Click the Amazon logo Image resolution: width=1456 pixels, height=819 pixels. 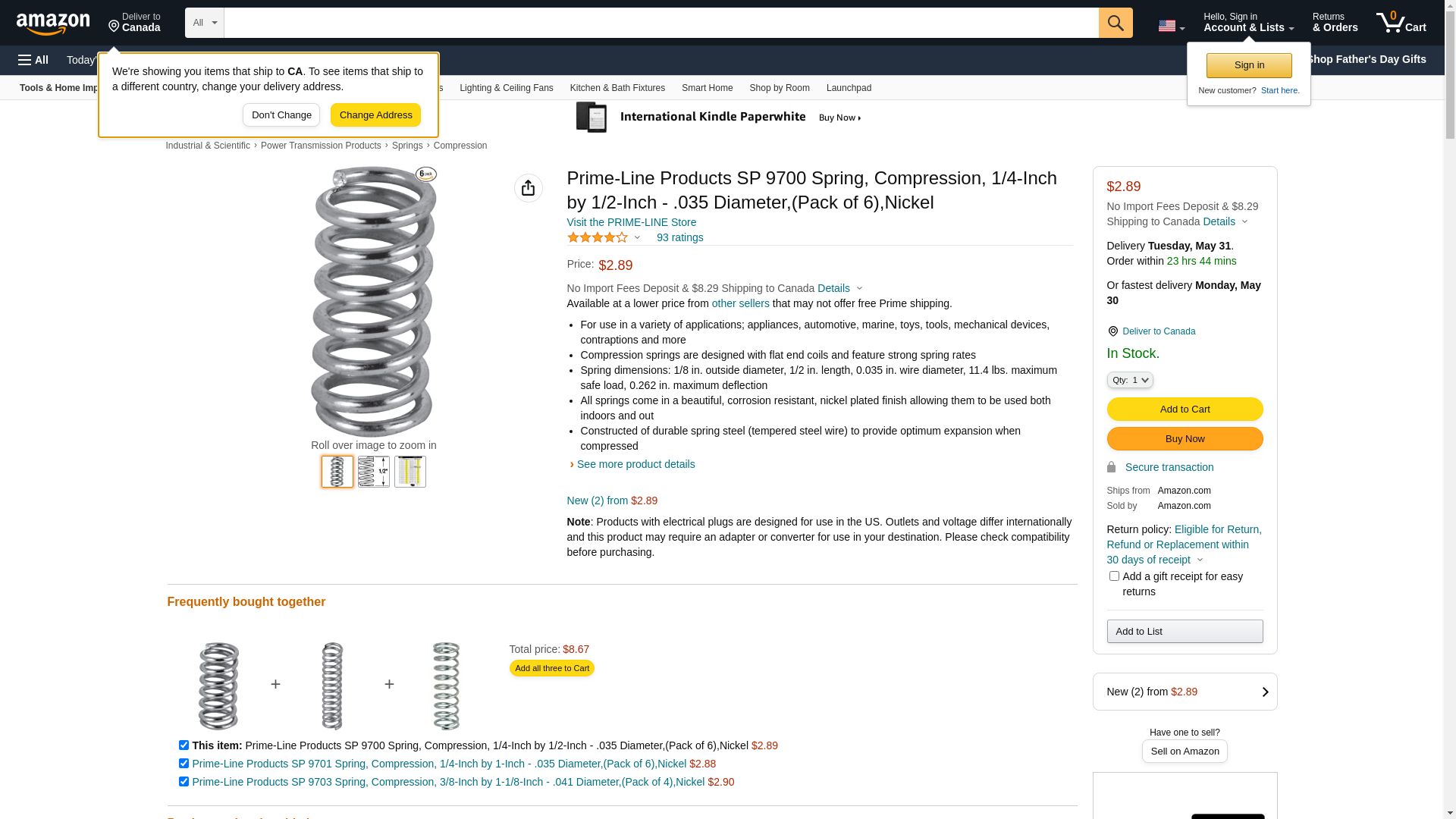[53, 24]
